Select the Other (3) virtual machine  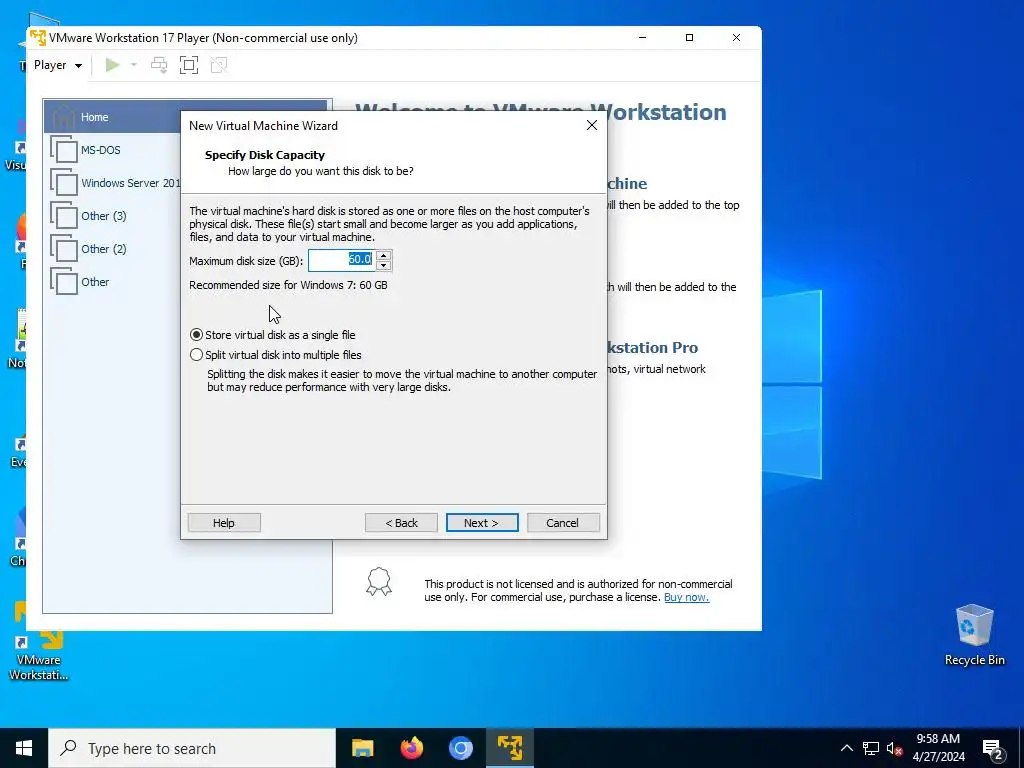[x=112, y=216]
